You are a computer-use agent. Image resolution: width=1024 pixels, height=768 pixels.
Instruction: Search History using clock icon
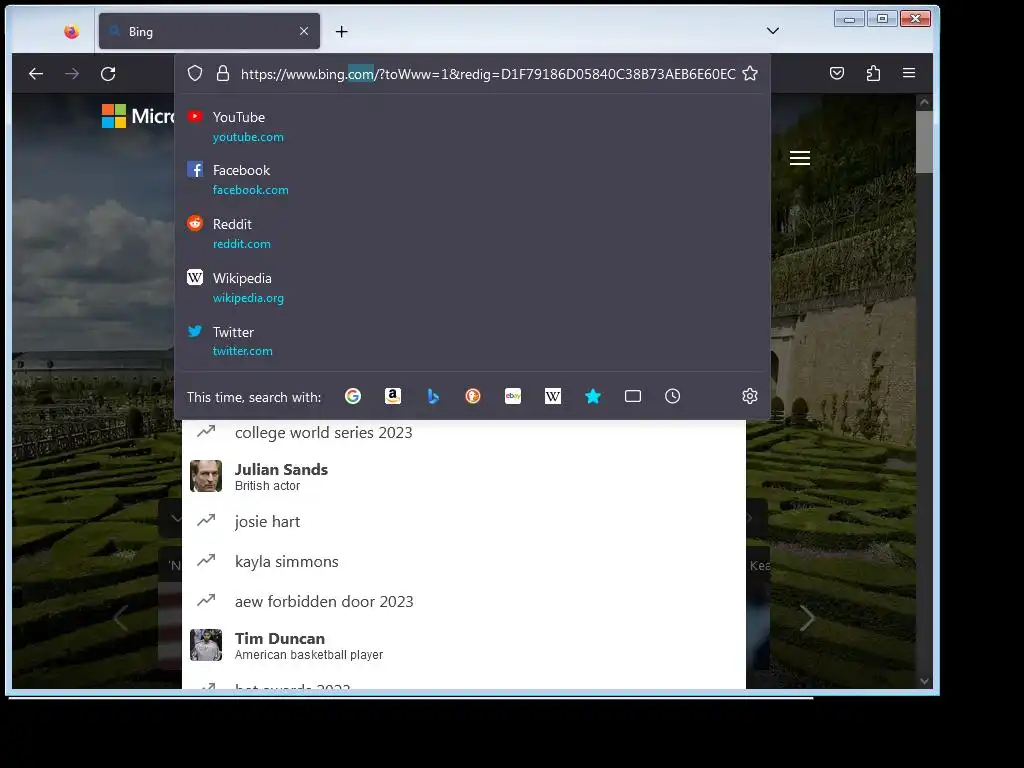(673, 396)
